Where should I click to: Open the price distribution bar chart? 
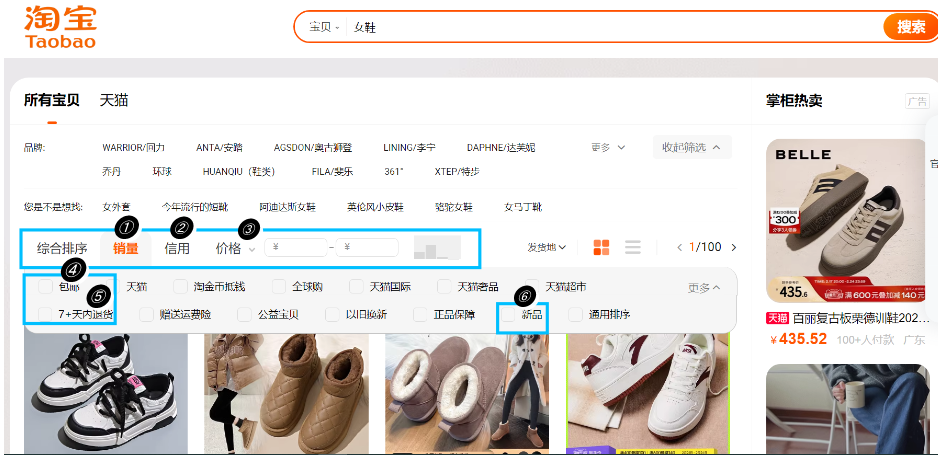coord(437,248)
